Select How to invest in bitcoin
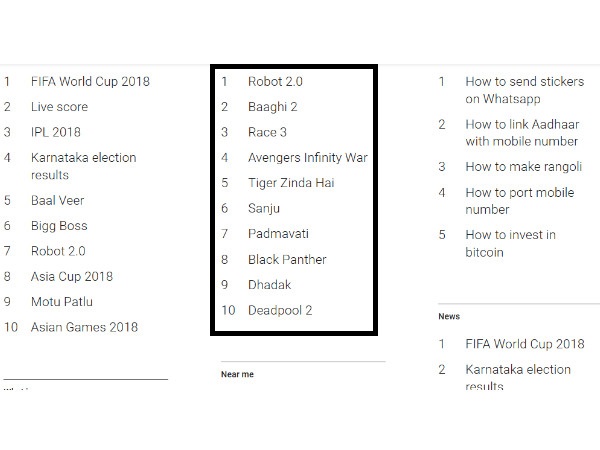This screenshot has width=600, height=450. (510, 243)
